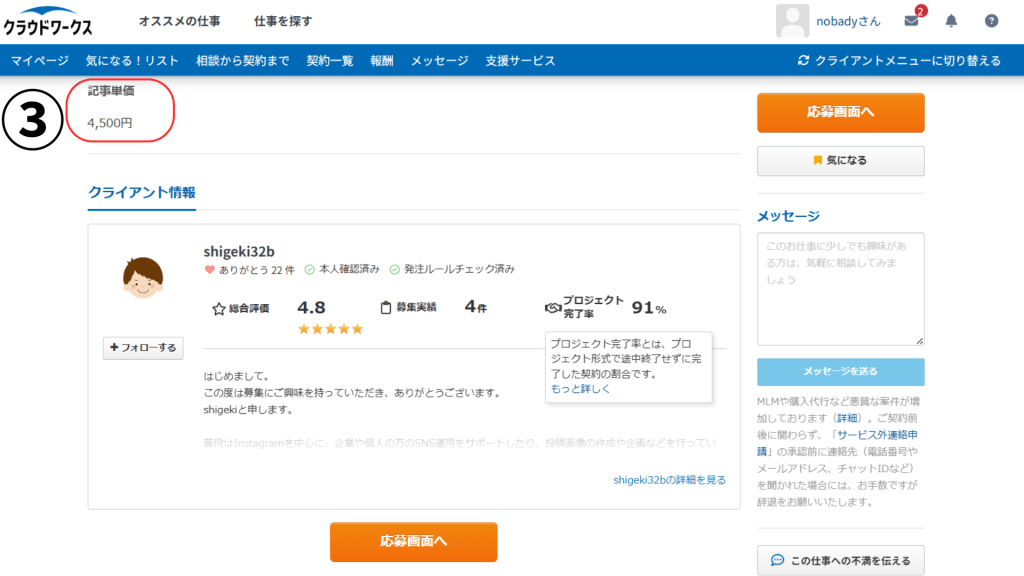Expand the nobadyさん account menu
This screenshot has height=576, width=1024.
[x=849, y=21]
